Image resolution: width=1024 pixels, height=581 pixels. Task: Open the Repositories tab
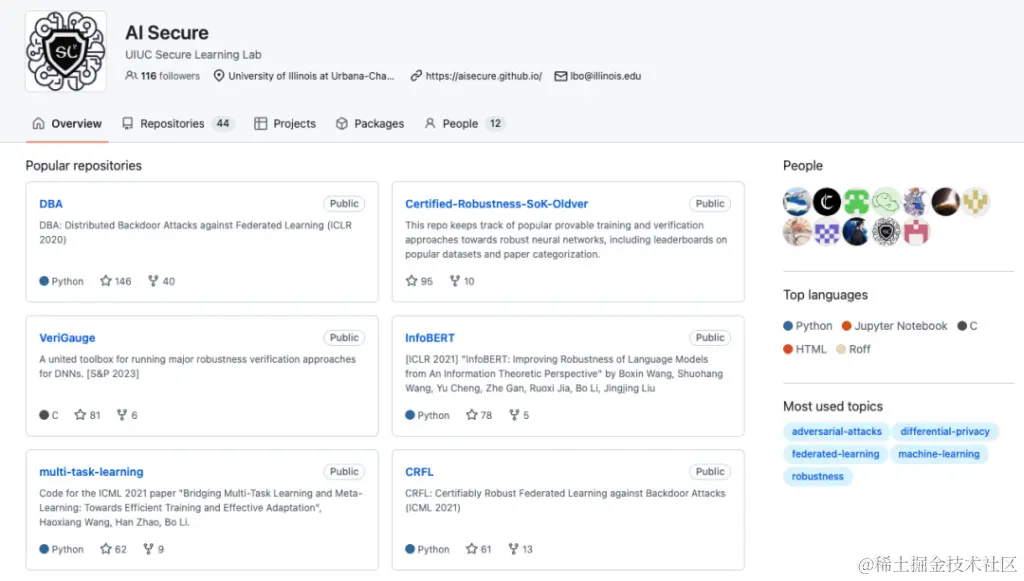tap(178, 123)
